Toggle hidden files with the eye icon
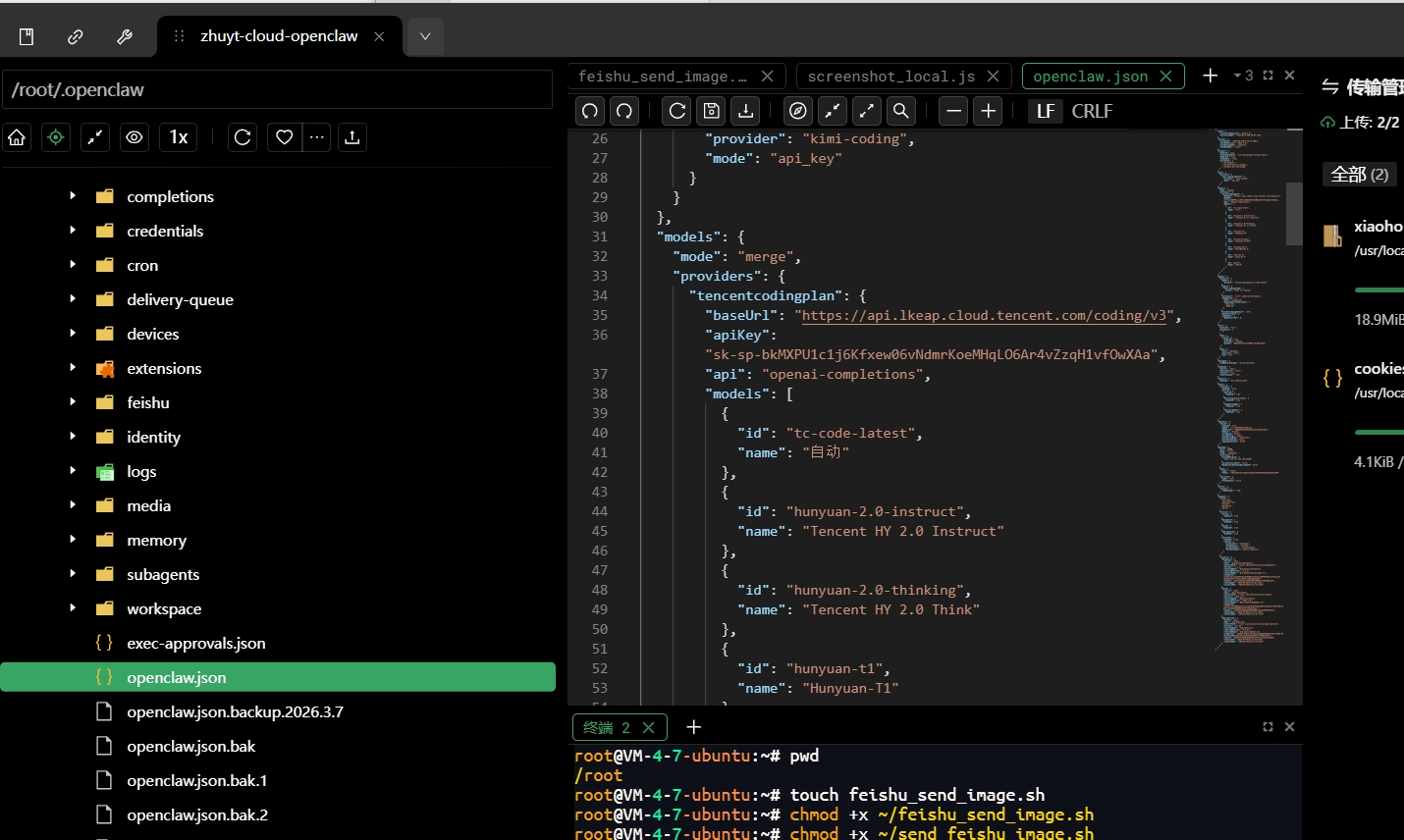The width and height of the screenshot is (1404, 840). (x=135, y=137)
